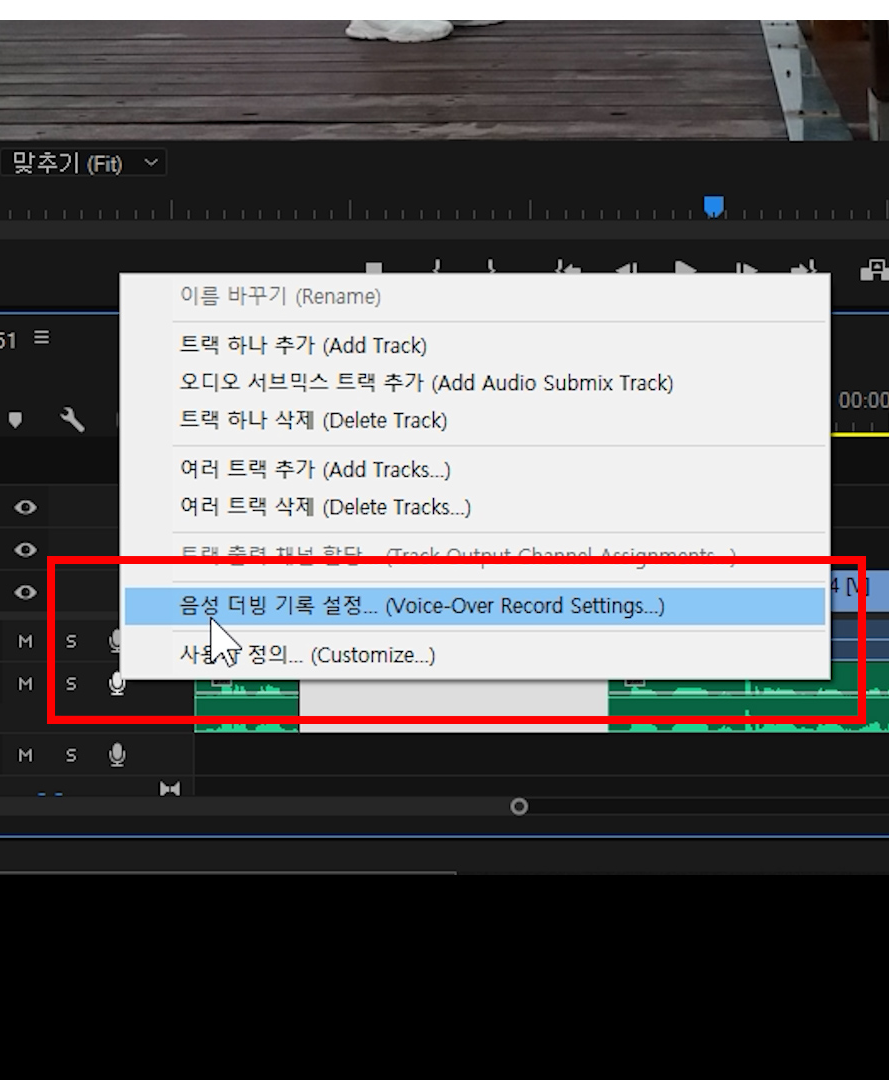The image size is (889, 1080).
Task: Click the second audio track microphone icon
Action: 117,683
